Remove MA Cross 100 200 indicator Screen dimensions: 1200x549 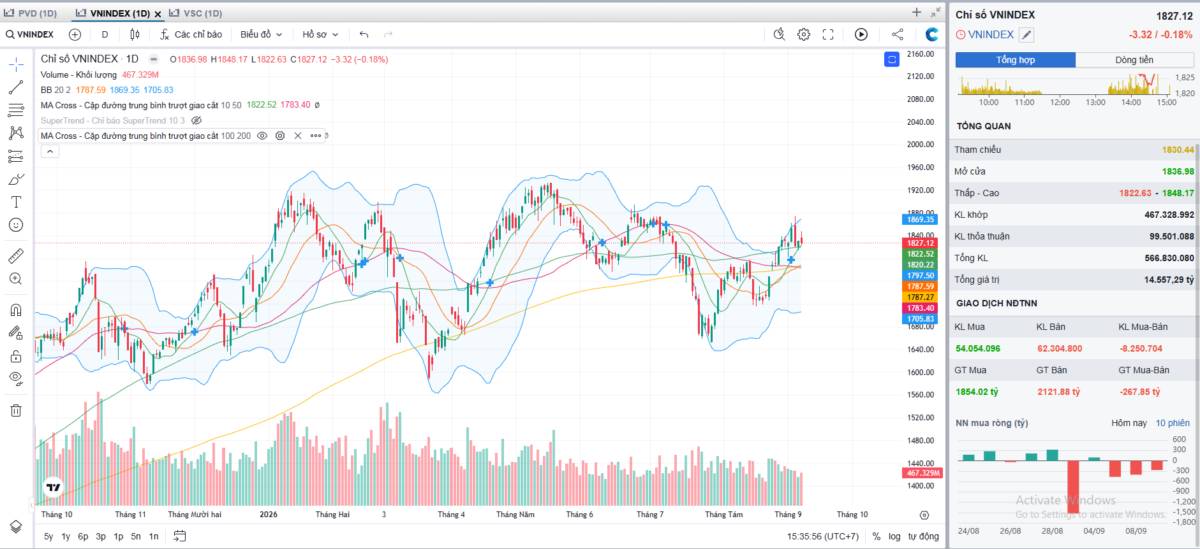pyautogui.click(x=297, y=135)
